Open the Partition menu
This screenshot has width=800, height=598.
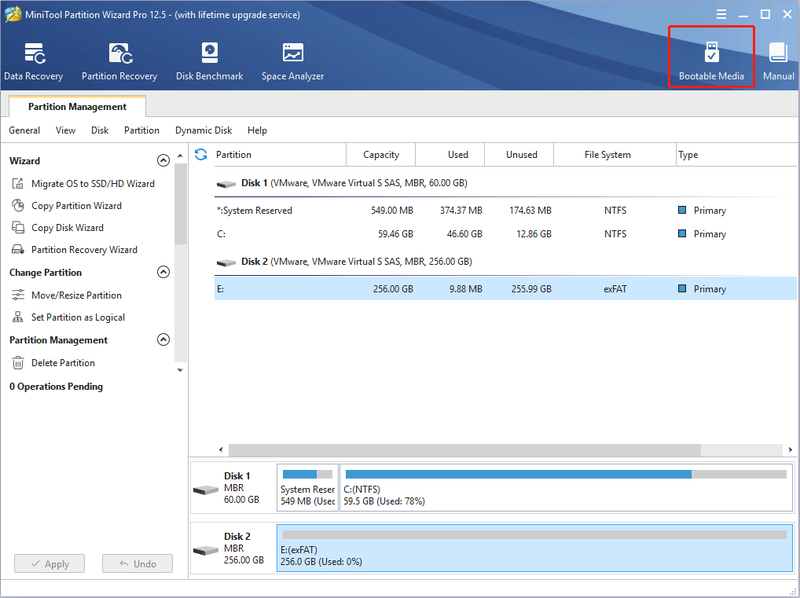click(x=141, y=131)
